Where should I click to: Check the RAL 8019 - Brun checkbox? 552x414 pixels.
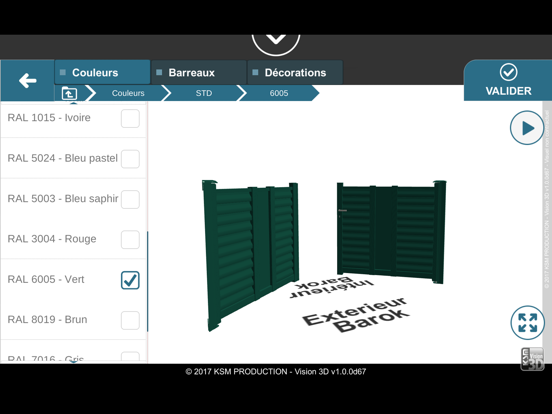click(x=130, y=320)
